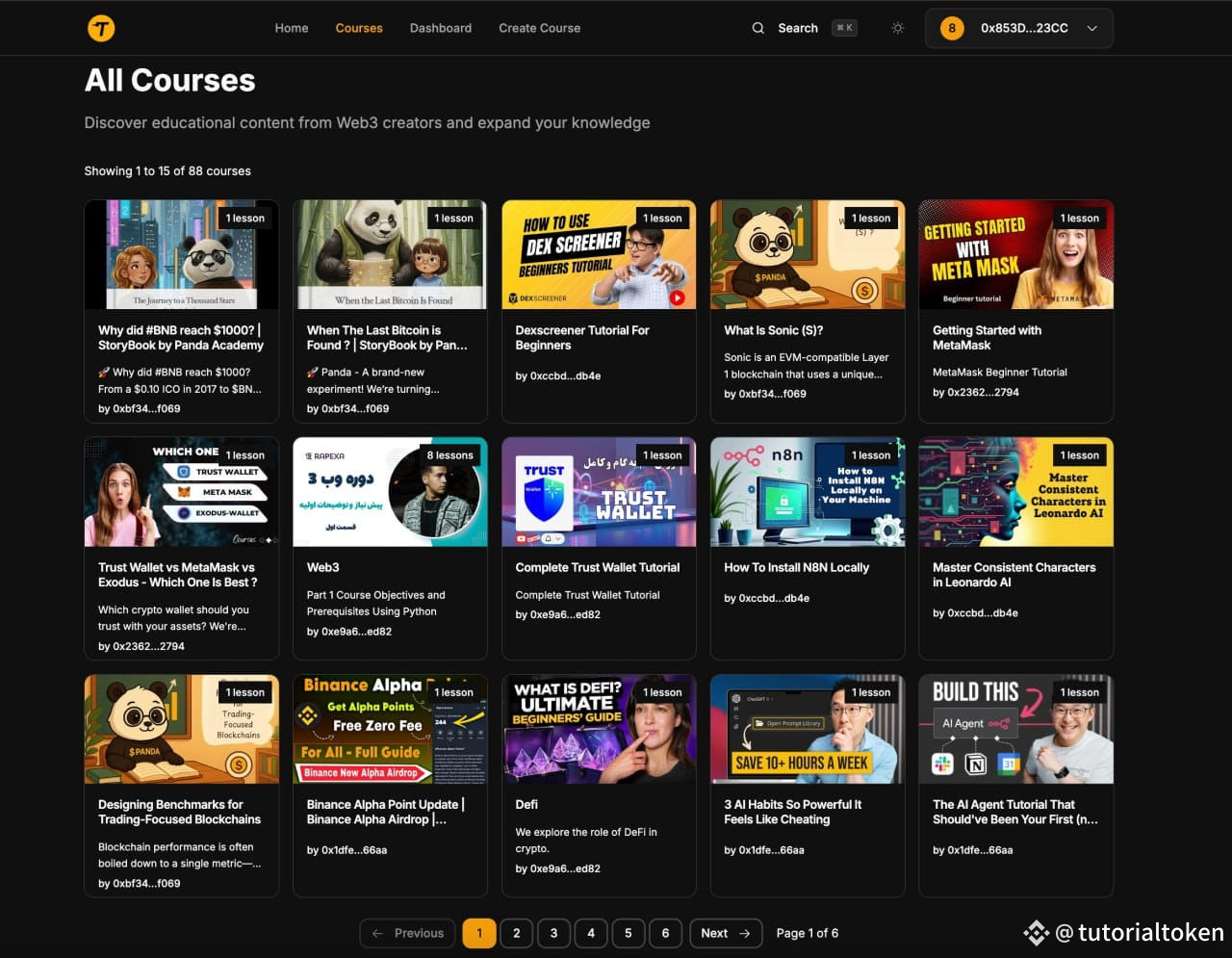
Task: Click 'Which crypto wallet should you trust' description
Action: click(x=173, y=617)
